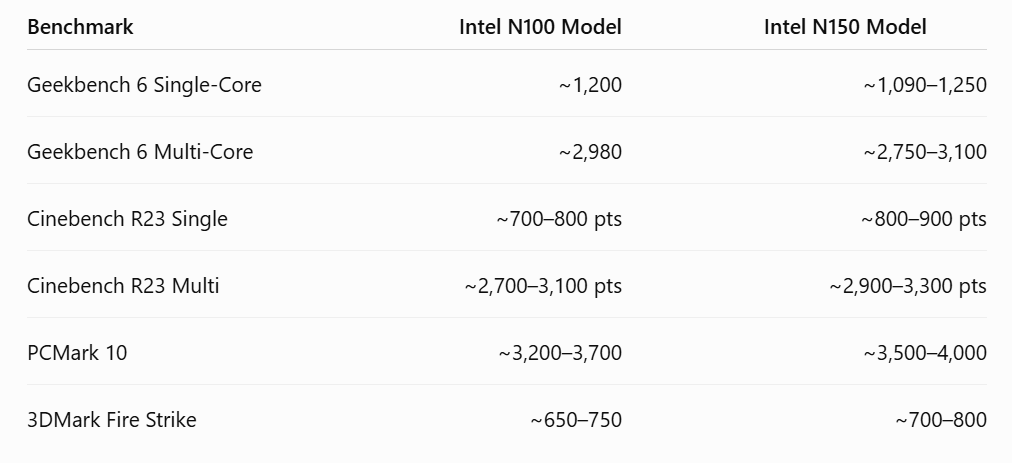This screenshot has width=1012, height=463.
Task: Click the ~1,200 N100 single-core score
Action: pyautogui.click(x=590, y=85)
